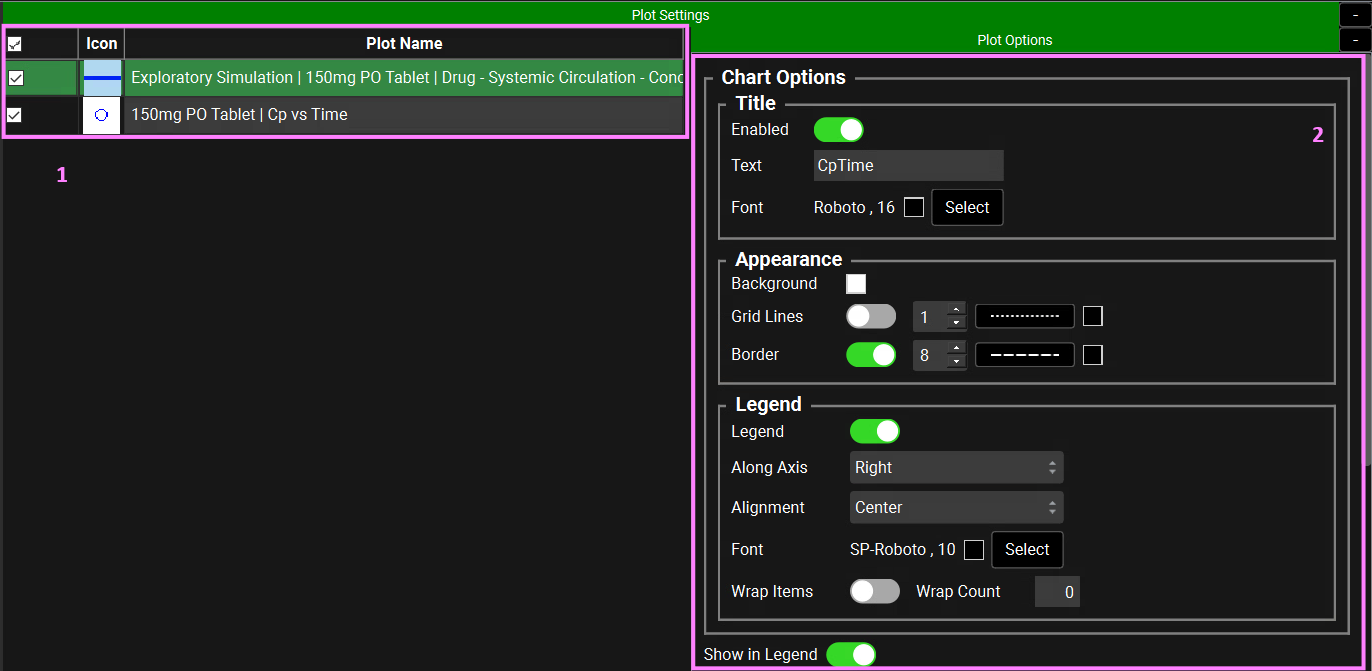Collapse the Plot Settings panel
This screenshot has height=671, width=1372.
(x=1355, y=15)
